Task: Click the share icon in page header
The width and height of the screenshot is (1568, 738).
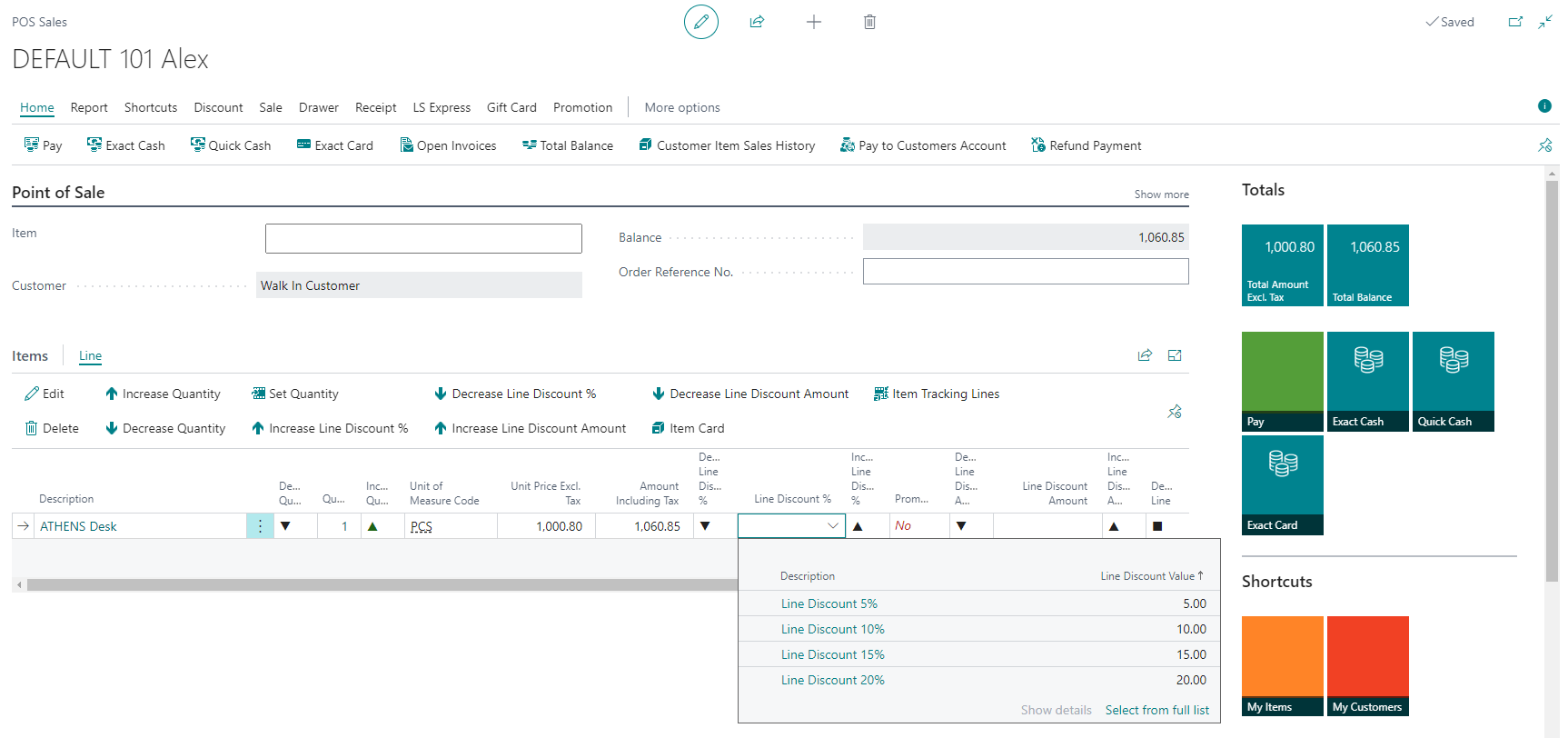Action: tap(757, 22)
